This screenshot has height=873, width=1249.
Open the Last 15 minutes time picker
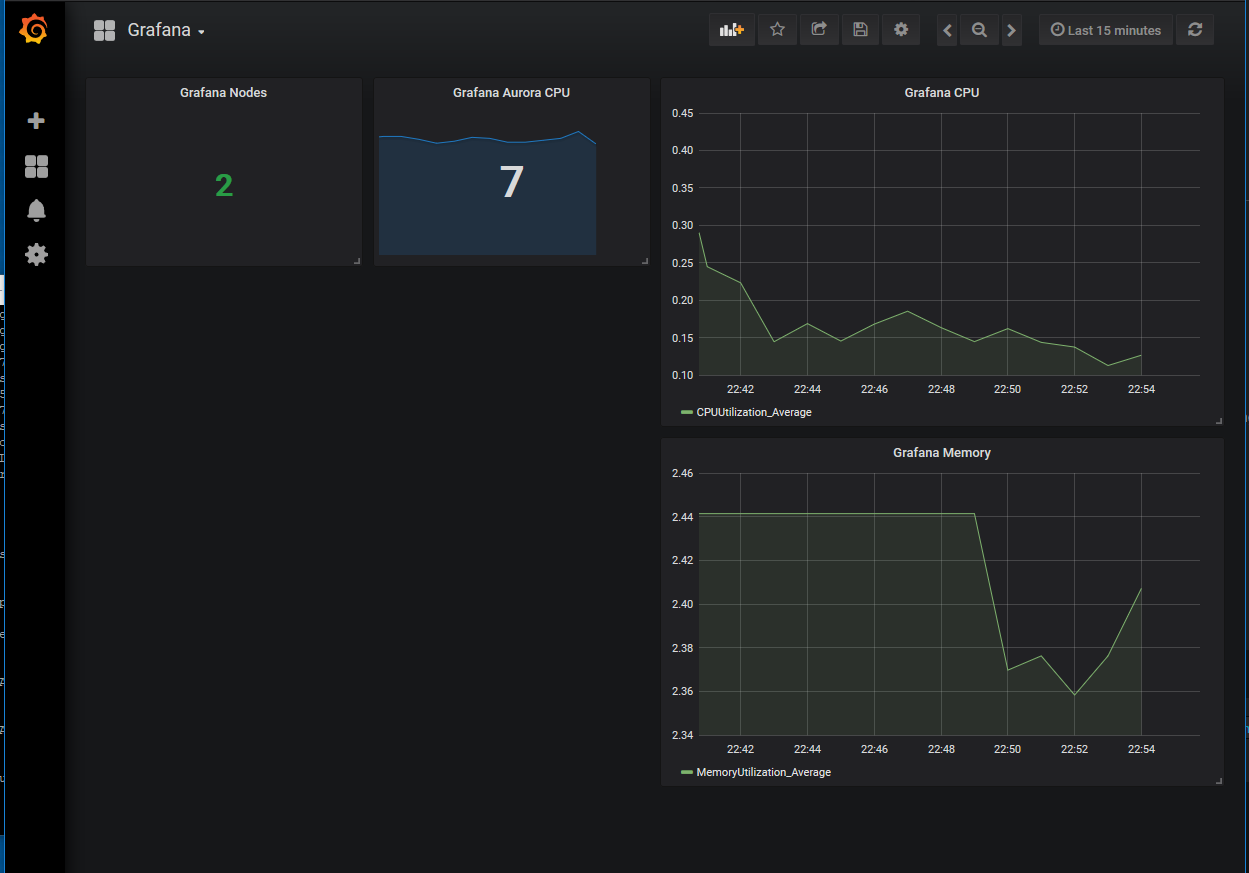coord(1106,31)
